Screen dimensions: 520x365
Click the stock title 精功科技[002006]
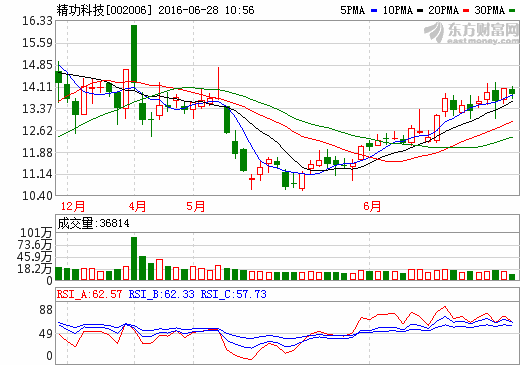coord(104,10)
